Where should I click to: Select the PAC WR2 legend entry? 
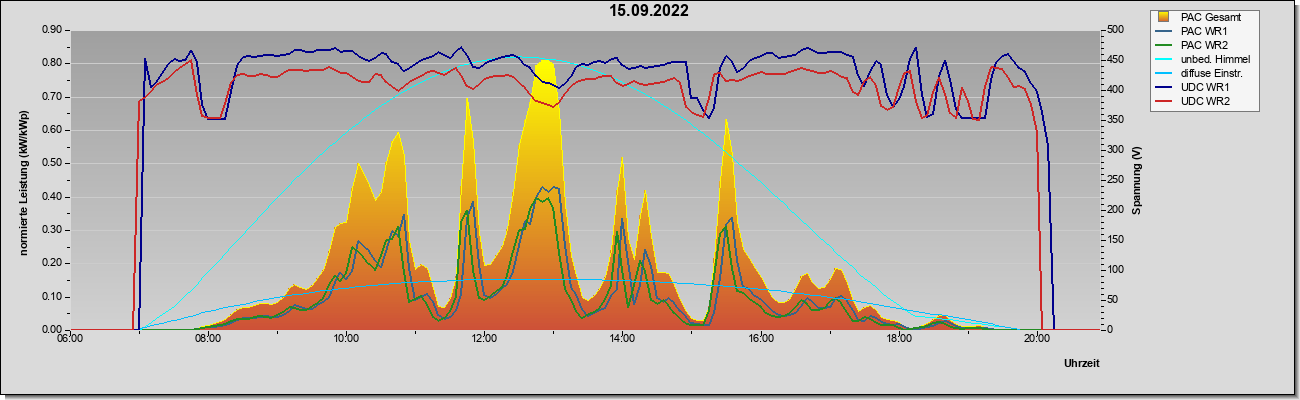[x=1203, y=45]
